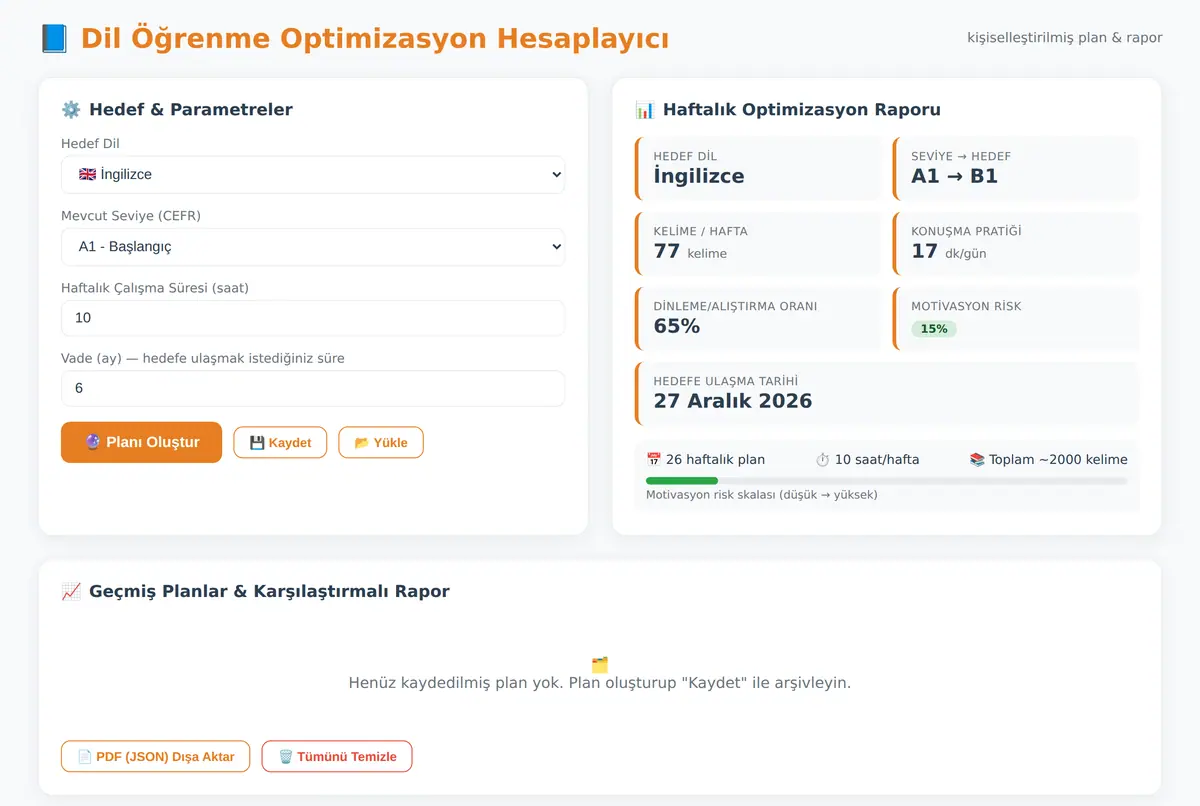Click the 'SEVİYE → HEDEF' card label
1200x806 pixels.
coord(961,156)
